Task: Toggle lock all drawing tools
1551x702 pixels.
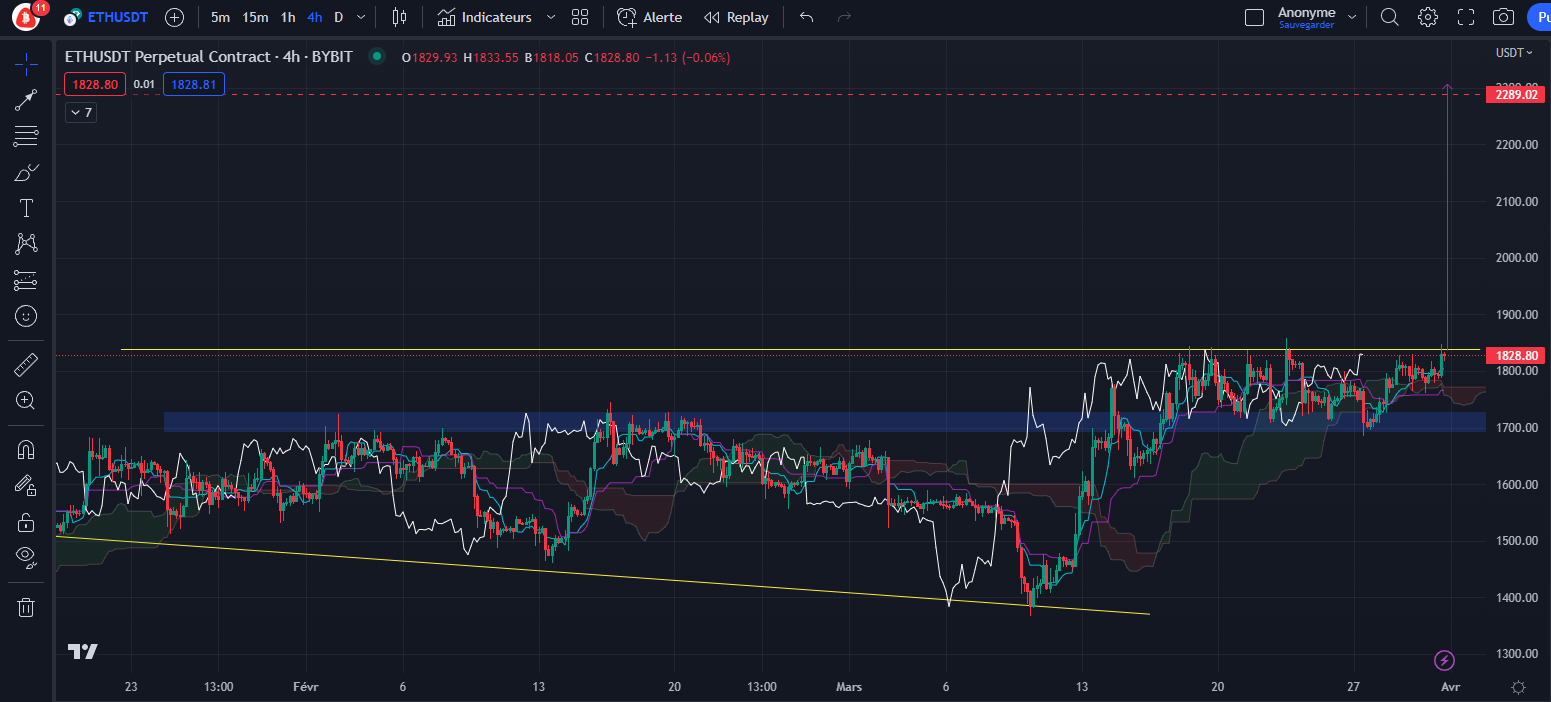Action: 26,522
